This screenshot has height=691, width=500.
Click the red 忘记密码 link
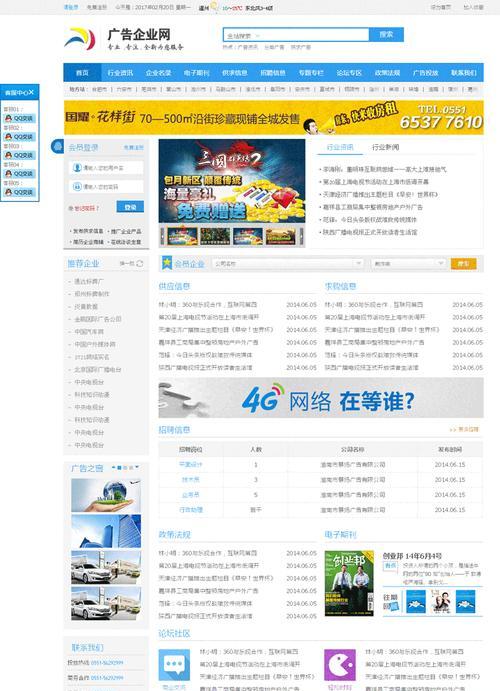[x=86, y=208]
